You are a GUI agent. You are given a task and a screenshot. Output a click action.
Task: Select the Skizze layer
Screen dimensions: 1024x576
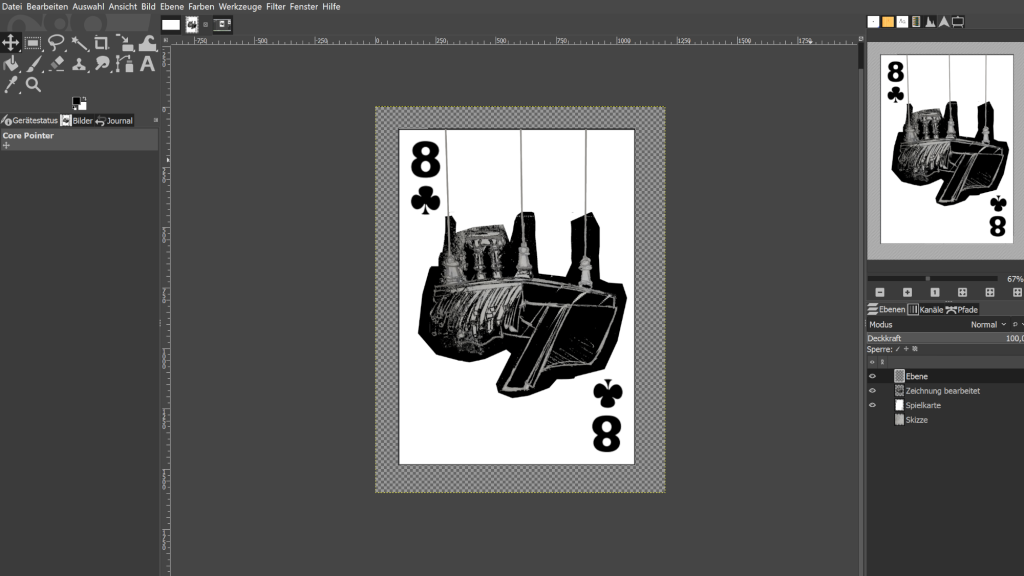pyautogui.click(x=916, y=420)
